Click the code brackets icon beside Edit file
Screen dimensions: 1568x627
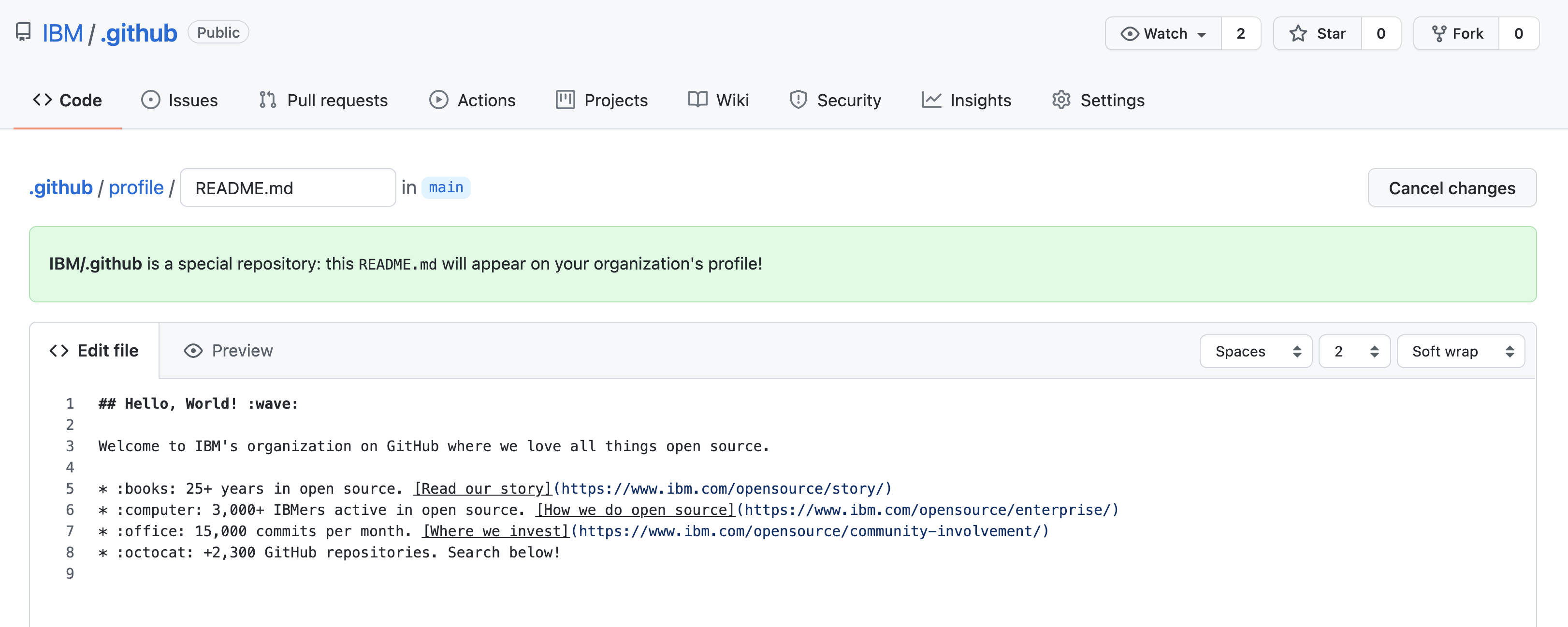59,351
